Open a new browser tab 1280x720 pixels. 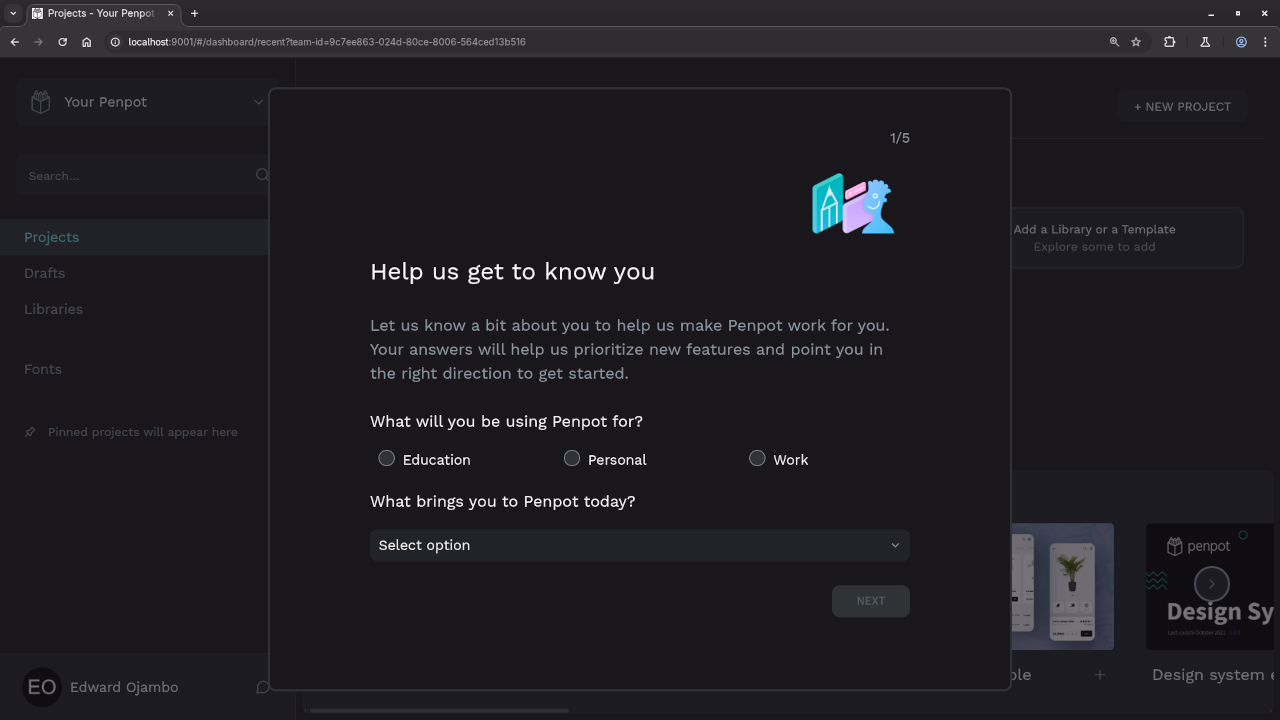click(194, 13)
